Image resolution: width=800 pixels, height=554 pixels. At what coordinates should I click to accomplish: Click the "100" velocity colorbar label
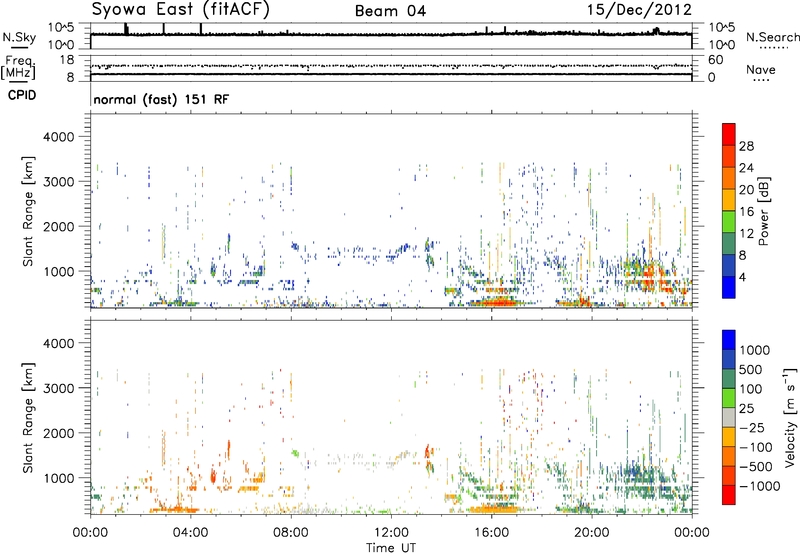point(751,389)
